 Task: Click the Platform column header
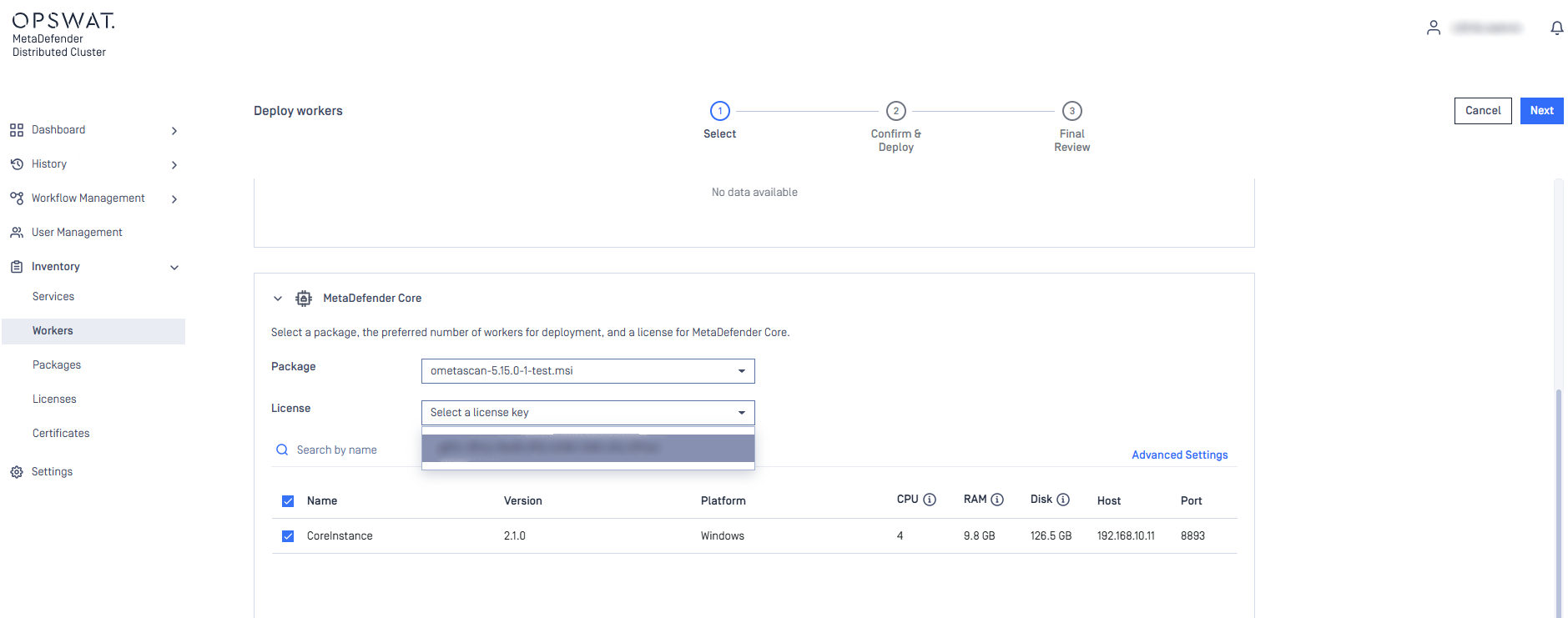click(x=723, y=501)
